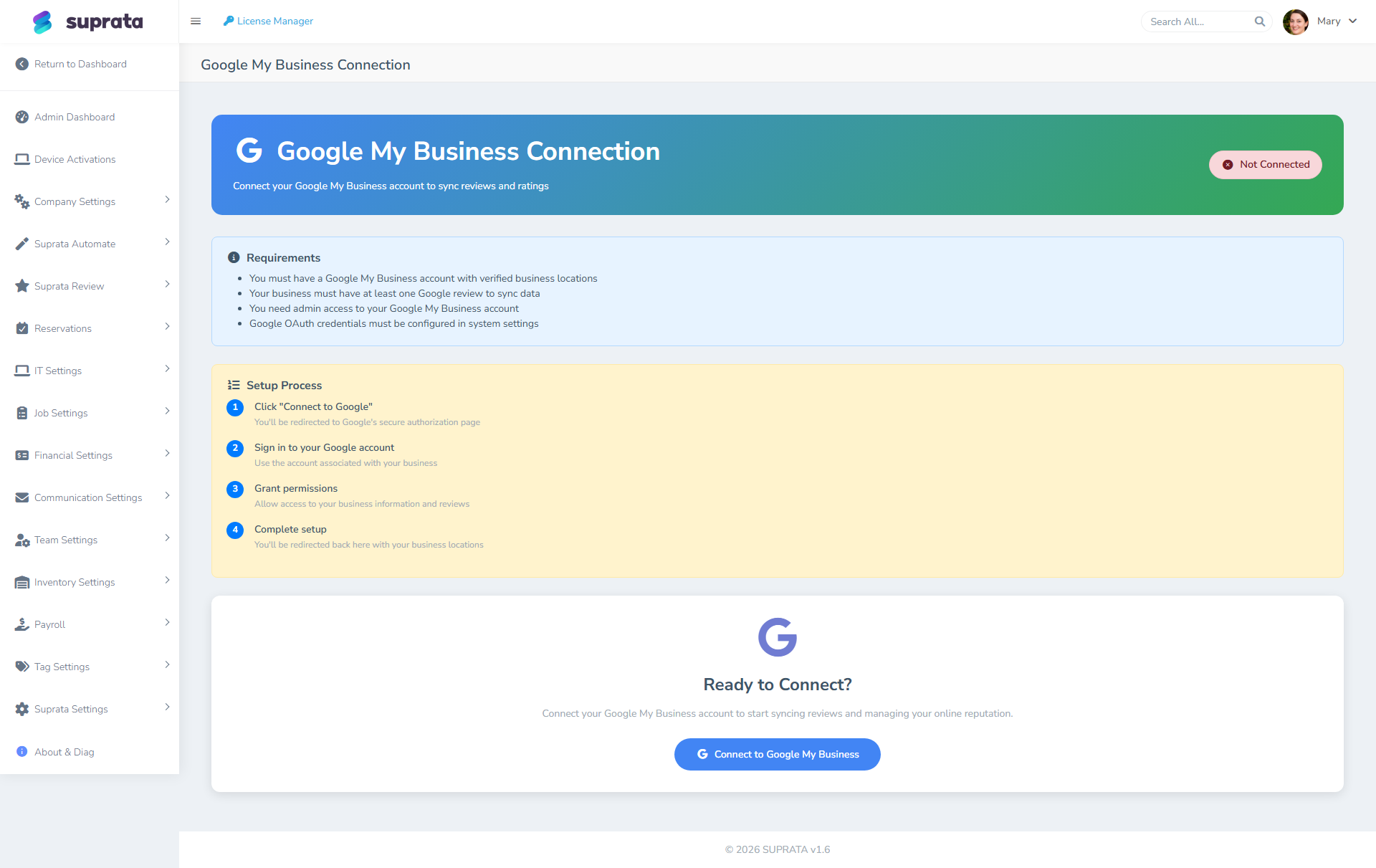The width and height of the screenshot is (1376, 868).
Task: Click step 1 number badge in Setup Process
Action: tap(235, 407)
